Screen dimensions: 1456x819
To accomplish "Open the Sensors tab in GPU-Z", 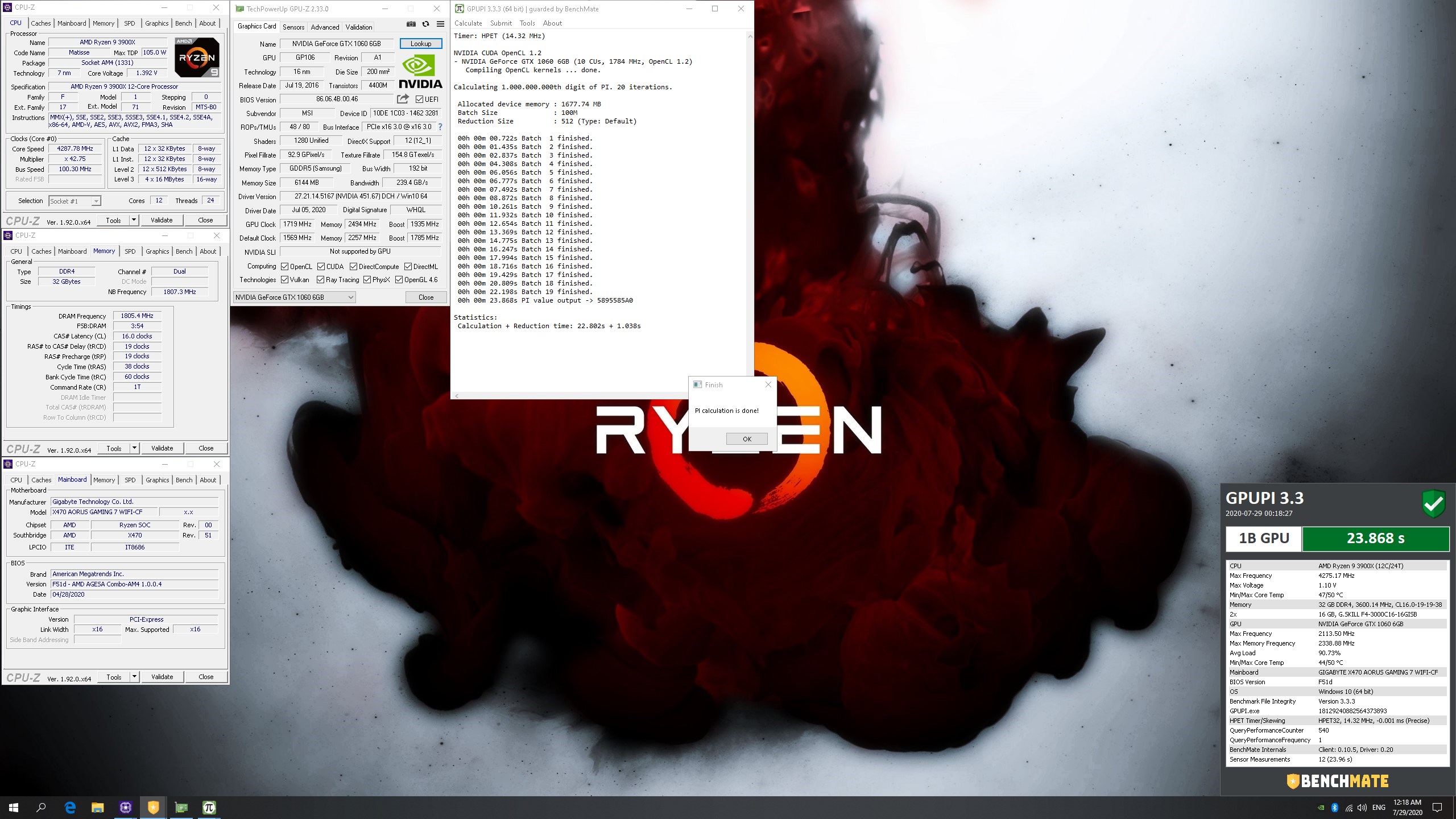I will click(293, 27).
